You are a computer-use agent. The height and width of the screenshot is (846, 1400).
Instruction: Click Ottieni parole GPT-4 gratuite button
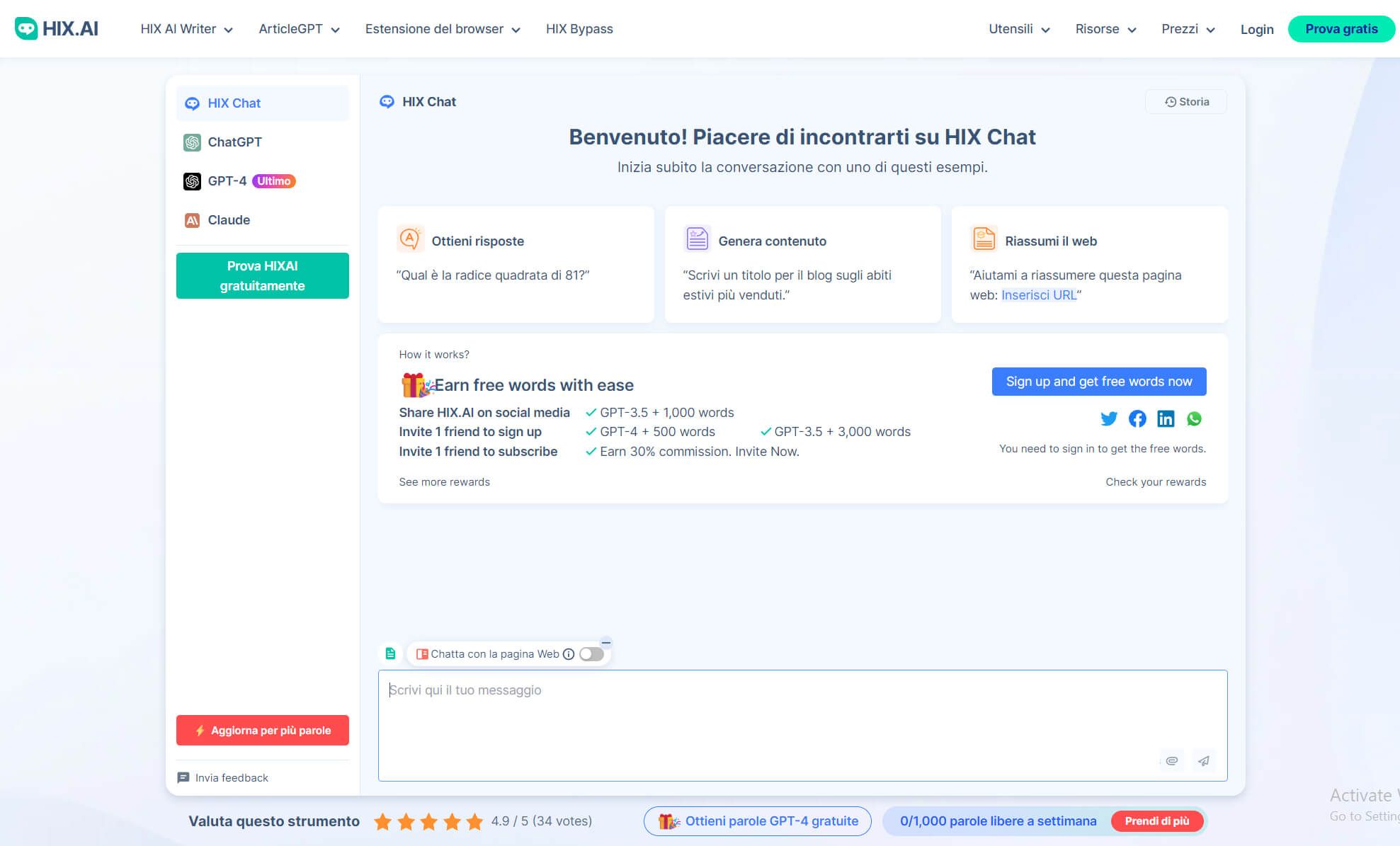[758, 821]
